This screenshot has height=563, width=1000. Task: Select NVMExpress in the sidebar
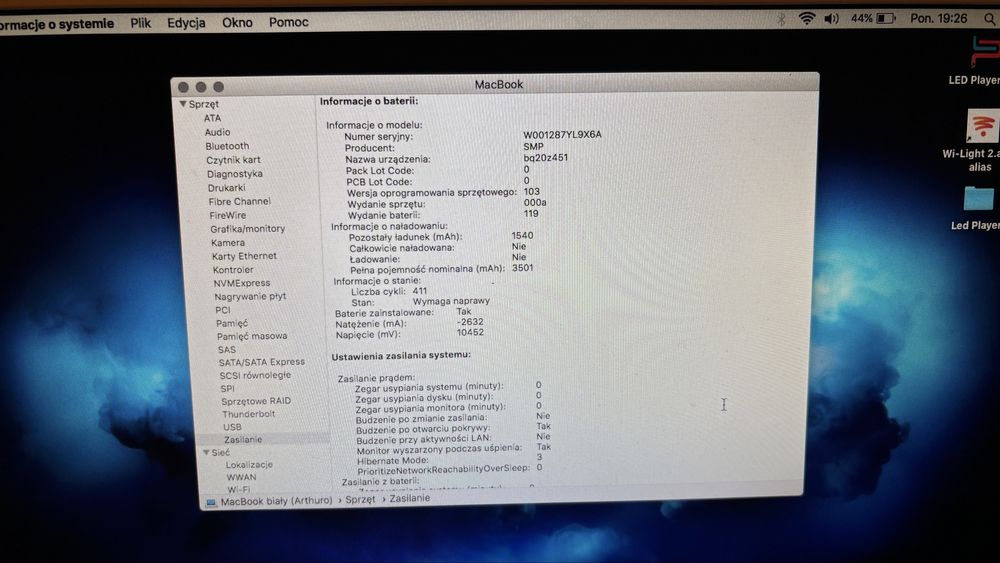click(x=242, y=283)
